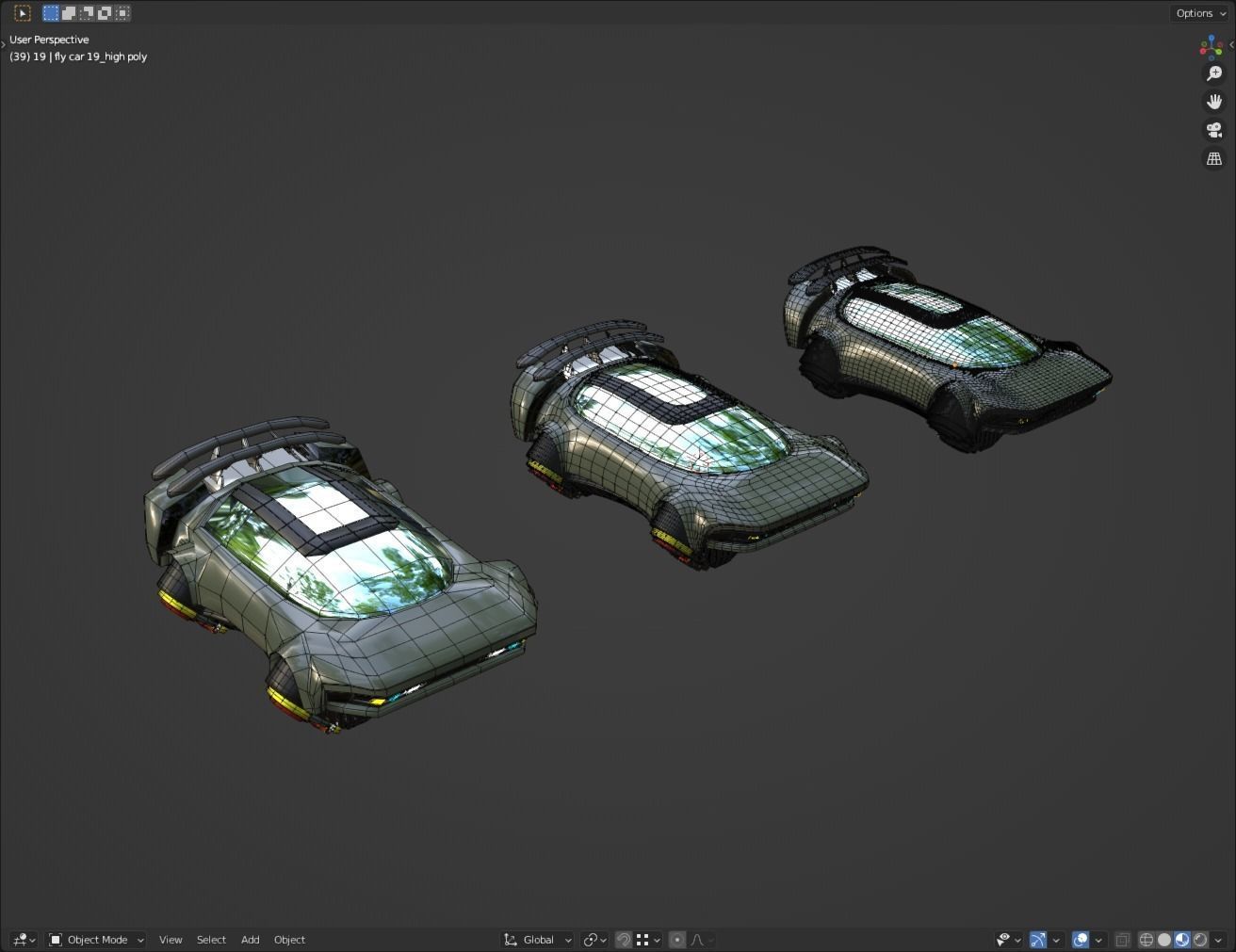Viewport: 1236px width, 952px height.
Task: Toggle the camera view icon
Action: [x=1214, y=130]
